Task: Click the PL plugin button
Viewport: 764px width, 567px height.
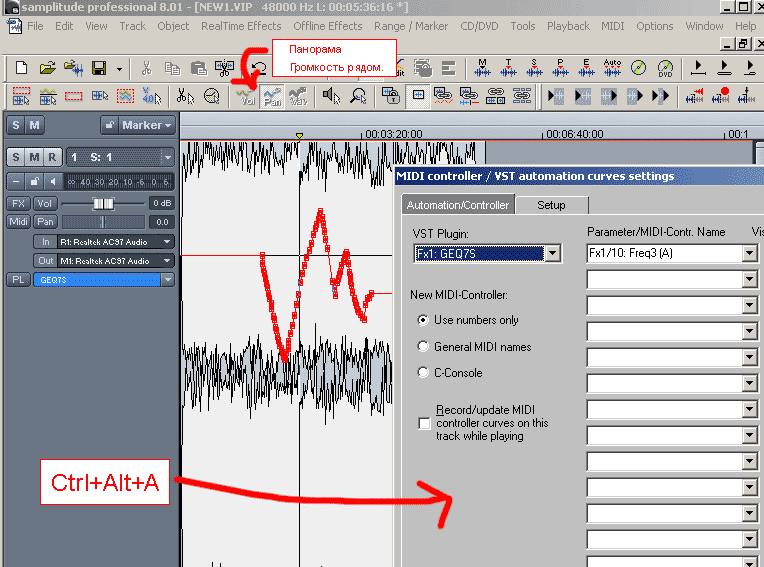Action: click(x=19, y=280)
